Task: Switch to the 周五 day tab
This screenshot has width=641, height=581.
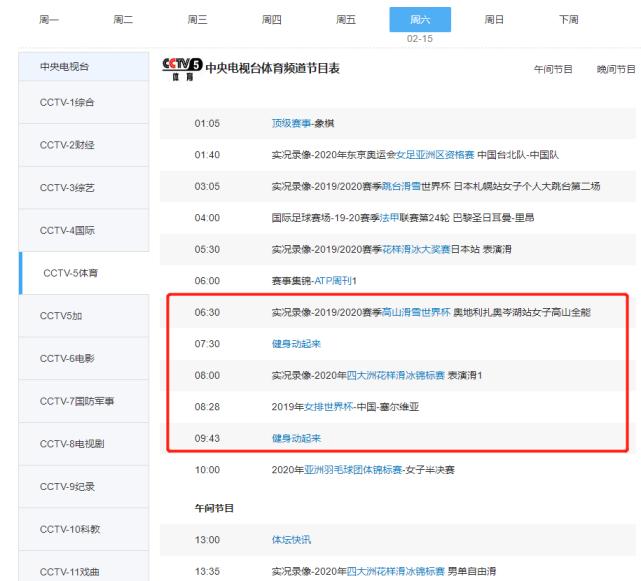Action: coord(346,20)
